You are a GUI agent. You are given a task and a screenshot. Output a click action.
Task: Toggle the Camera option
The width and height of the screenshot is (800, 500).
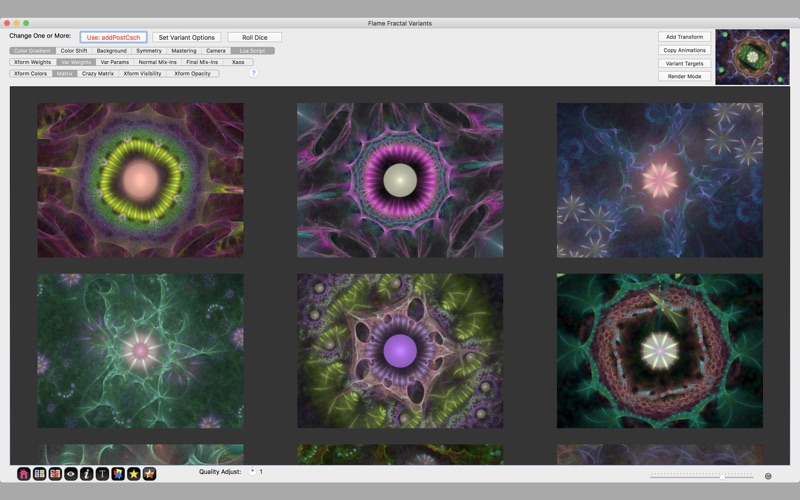coord(216,51)
